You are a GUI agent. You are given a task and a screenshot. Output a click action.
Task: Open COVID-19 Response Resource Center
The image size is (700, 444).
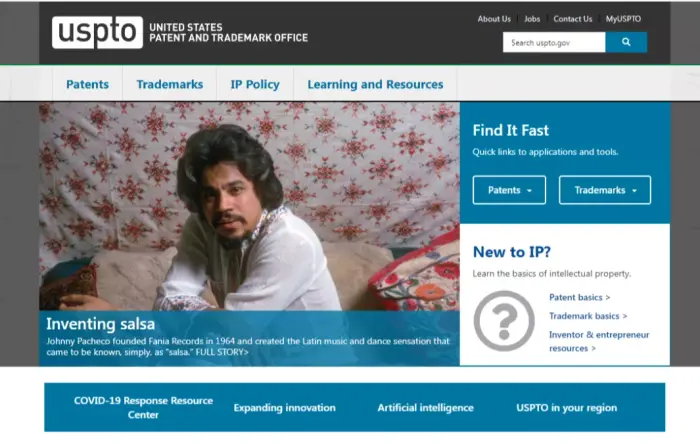pos(143,407)
